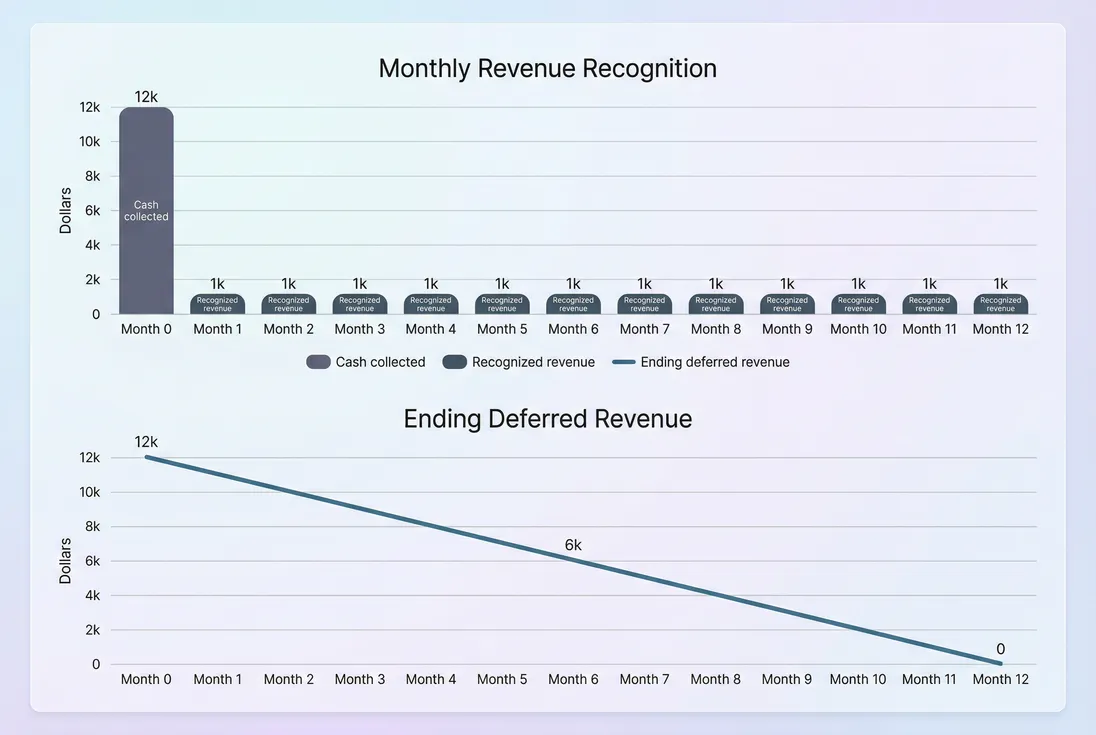Click the Cash collected legend swatch
The image size is (1096, 735).
tap(318, 361)
